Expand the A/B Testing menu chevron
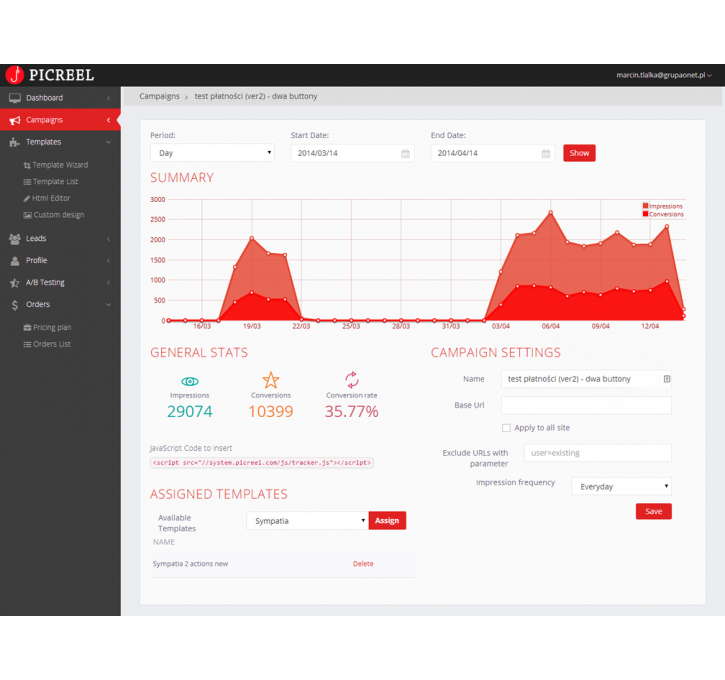The width and height of the screenshot is (725, 680). coord(108,282)
